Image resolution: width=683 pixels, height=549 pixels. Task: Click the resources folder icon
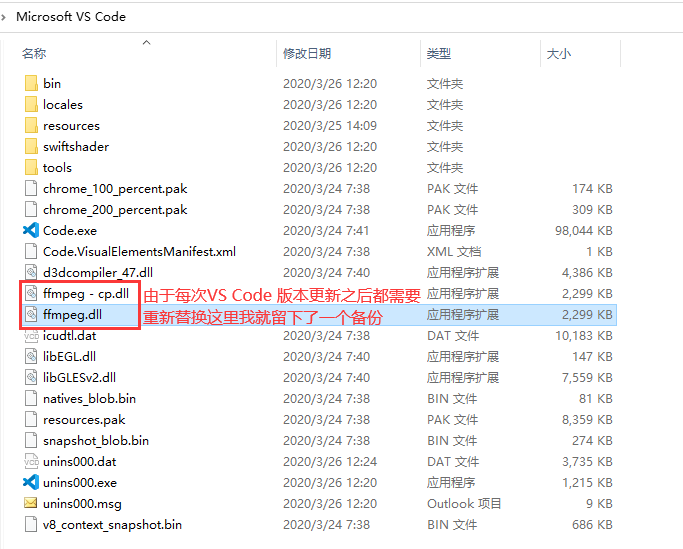[31, 125]
